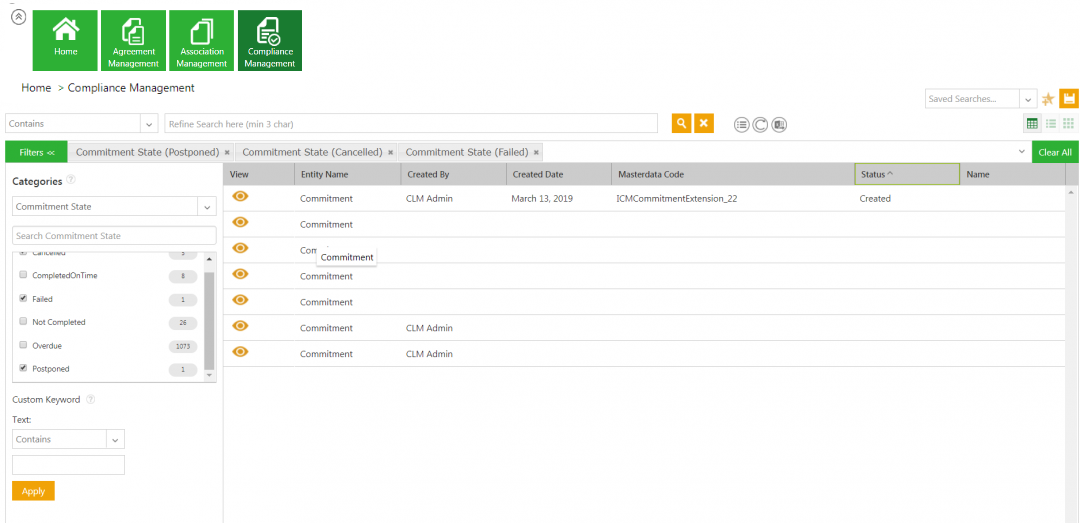Screen dimensions: 1080x523
Task: Uncheck the Failed commitment state checkbox
Action: 23,299
